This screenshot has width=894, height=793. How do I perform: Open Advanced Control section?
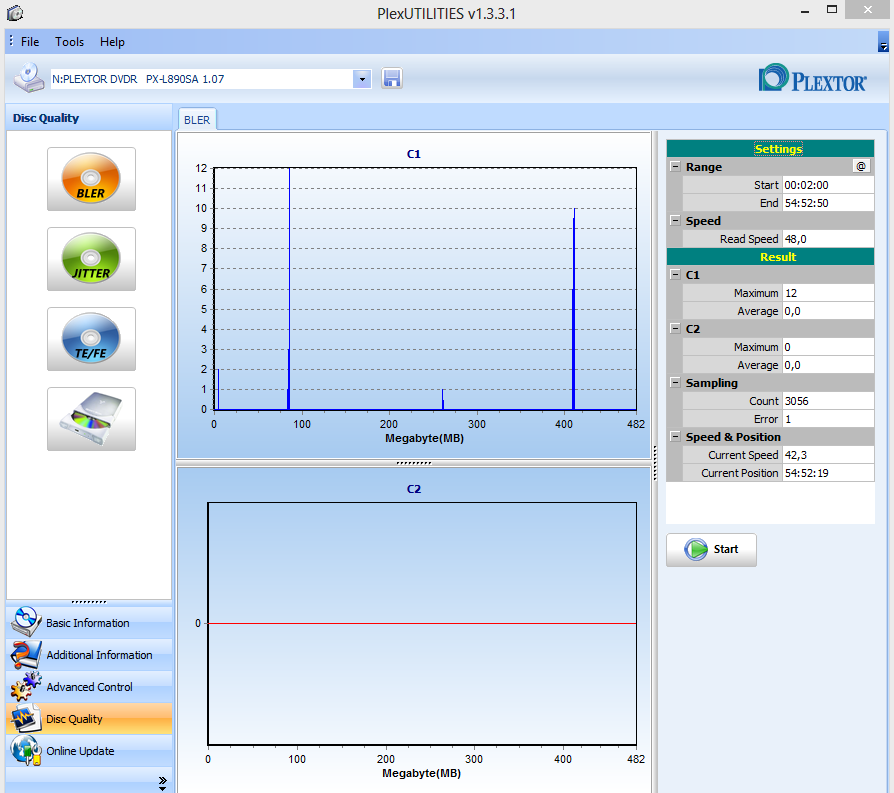pyautogui.click(x=89, y=686)
